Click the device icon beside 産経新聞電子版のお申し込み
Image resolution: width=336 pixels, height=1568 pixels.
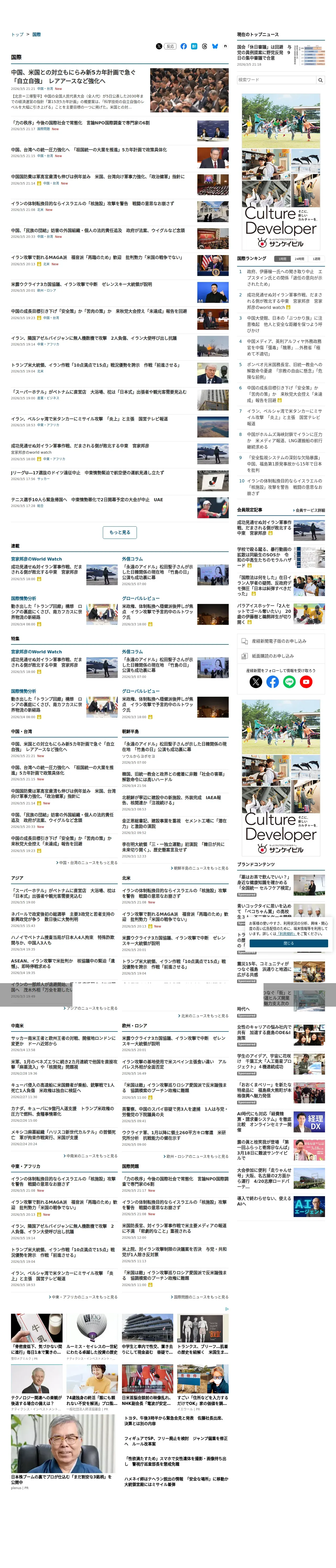point(244,641)
